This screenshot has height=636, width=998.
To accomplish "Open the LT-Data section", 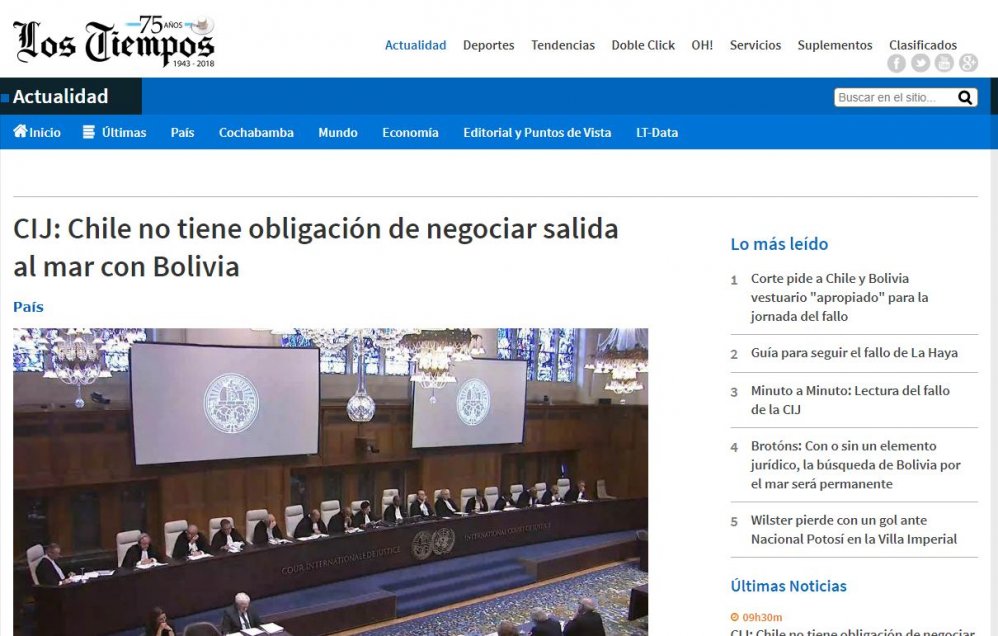I will [x=657, y=133].
